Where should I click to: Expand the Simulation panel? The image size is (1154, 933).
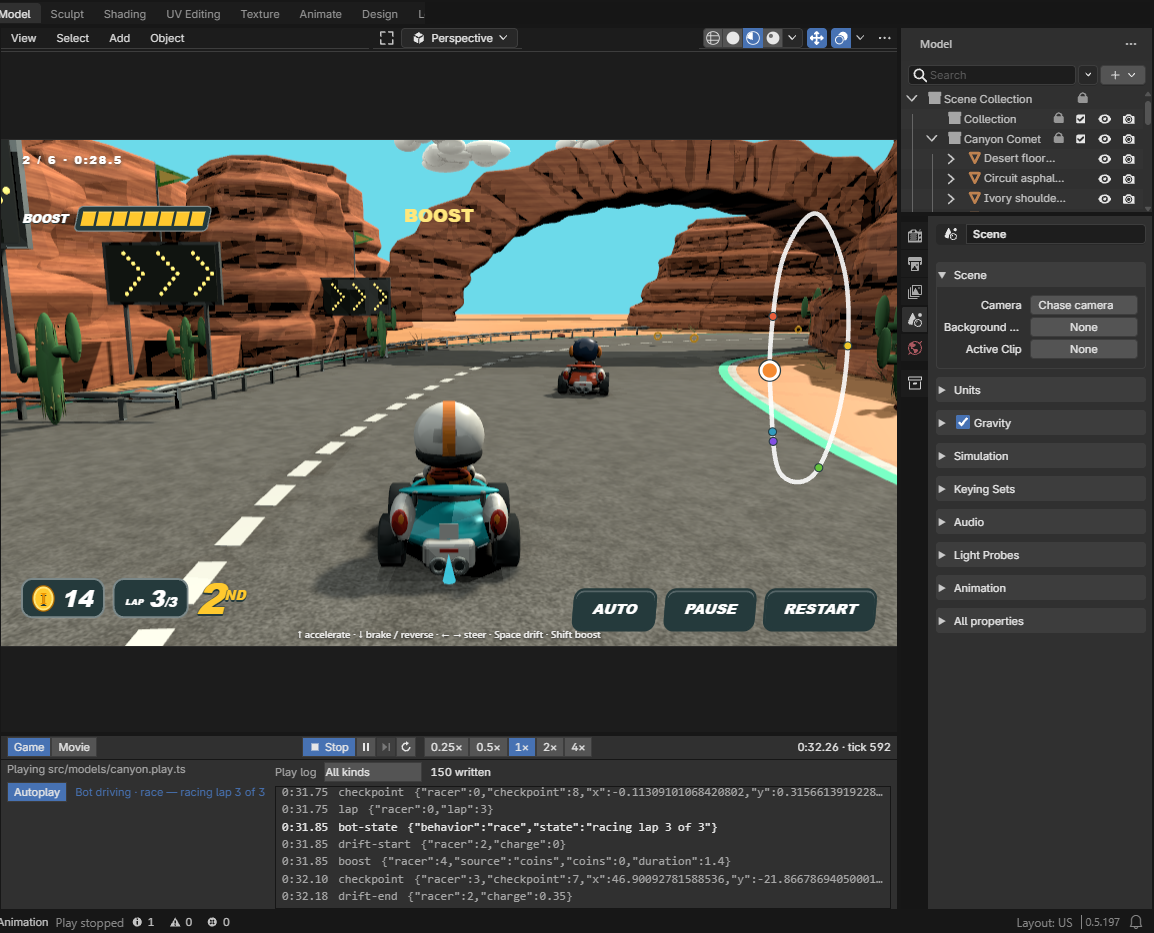pyautogui.click(x=1041, y=456)
